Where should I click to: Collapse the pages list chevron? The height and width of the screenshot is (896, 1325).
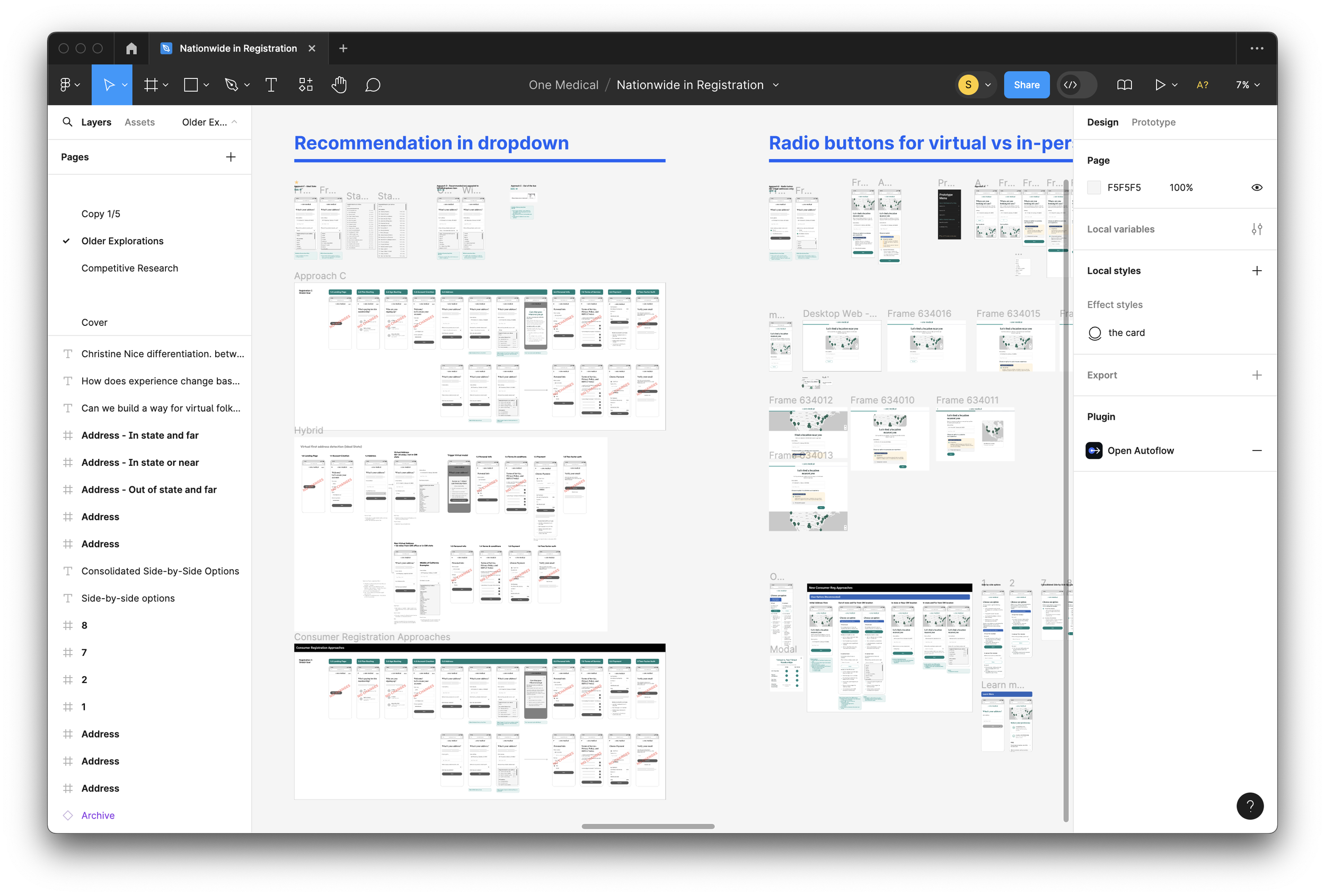pyautogui.click(x=234, y=122)
